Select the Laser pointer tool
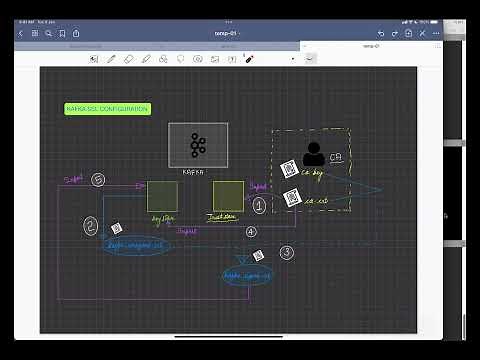Image resolution: width=480 pixels, height=360 pixels. tap(249, 59)
